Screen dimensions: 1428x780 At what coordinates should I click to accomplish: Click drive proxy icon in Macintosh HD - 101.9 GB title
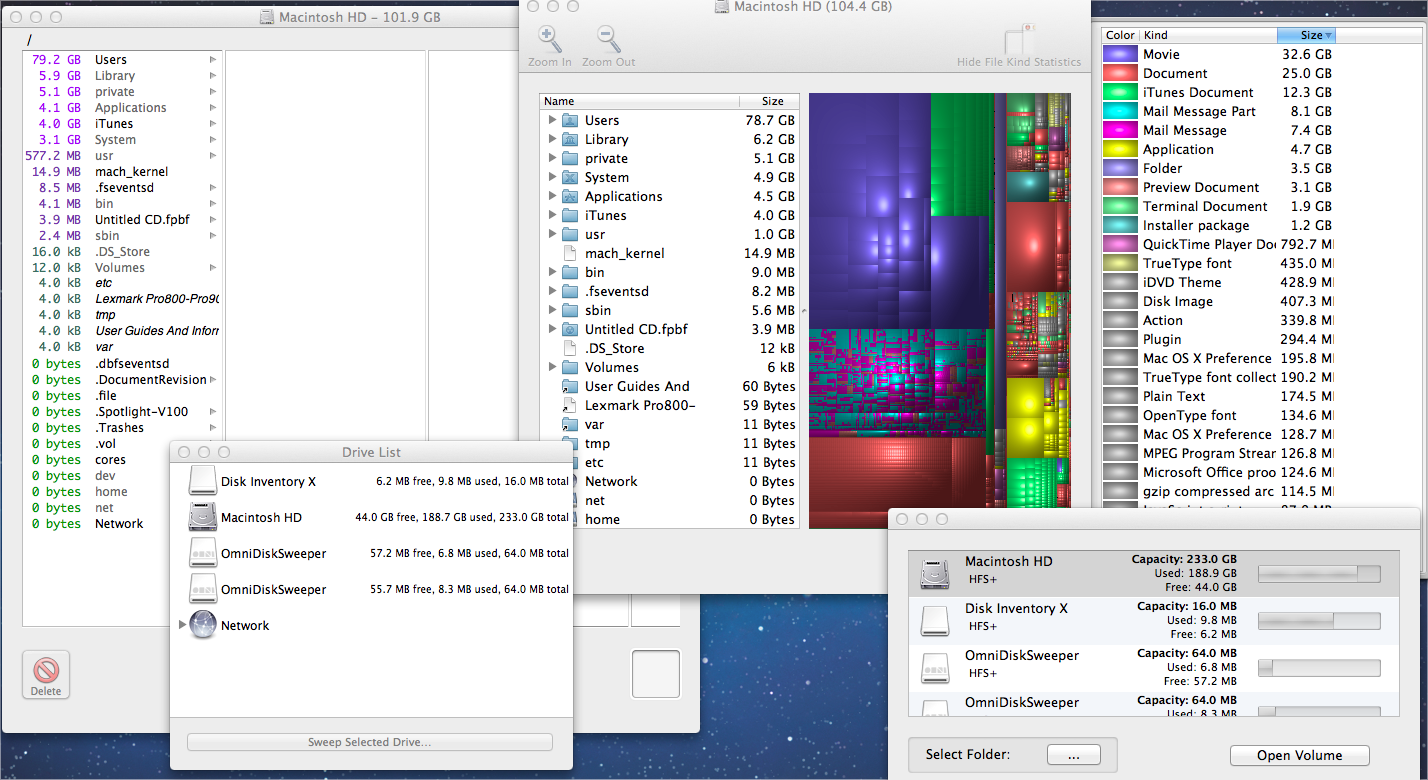coord(266,17)
